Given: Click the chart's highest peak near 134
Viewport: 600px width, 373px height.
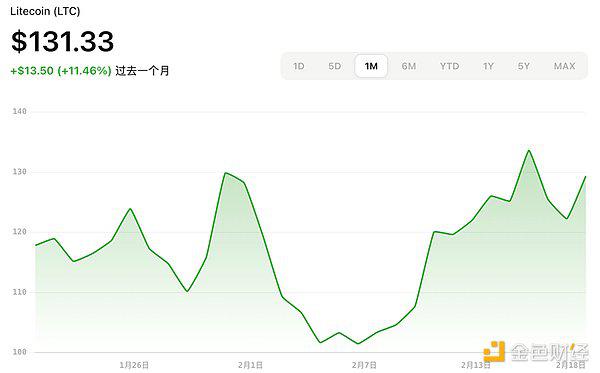Looking at the screenshot, I should pos(529,150).
